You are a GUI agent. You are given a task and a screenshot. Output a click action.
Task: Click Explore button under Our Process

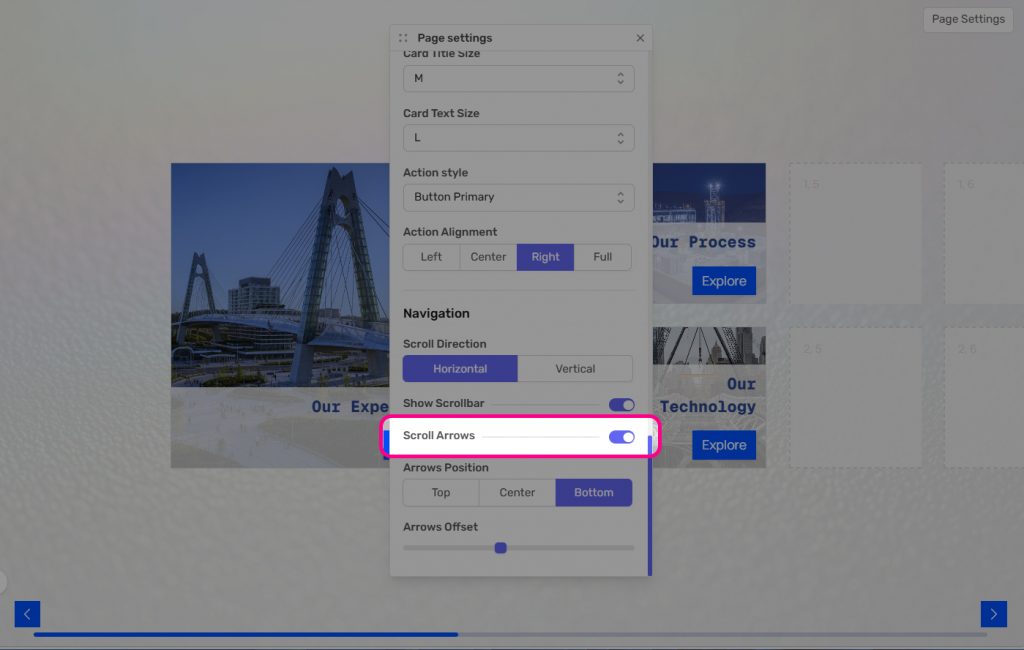(723, 281)
